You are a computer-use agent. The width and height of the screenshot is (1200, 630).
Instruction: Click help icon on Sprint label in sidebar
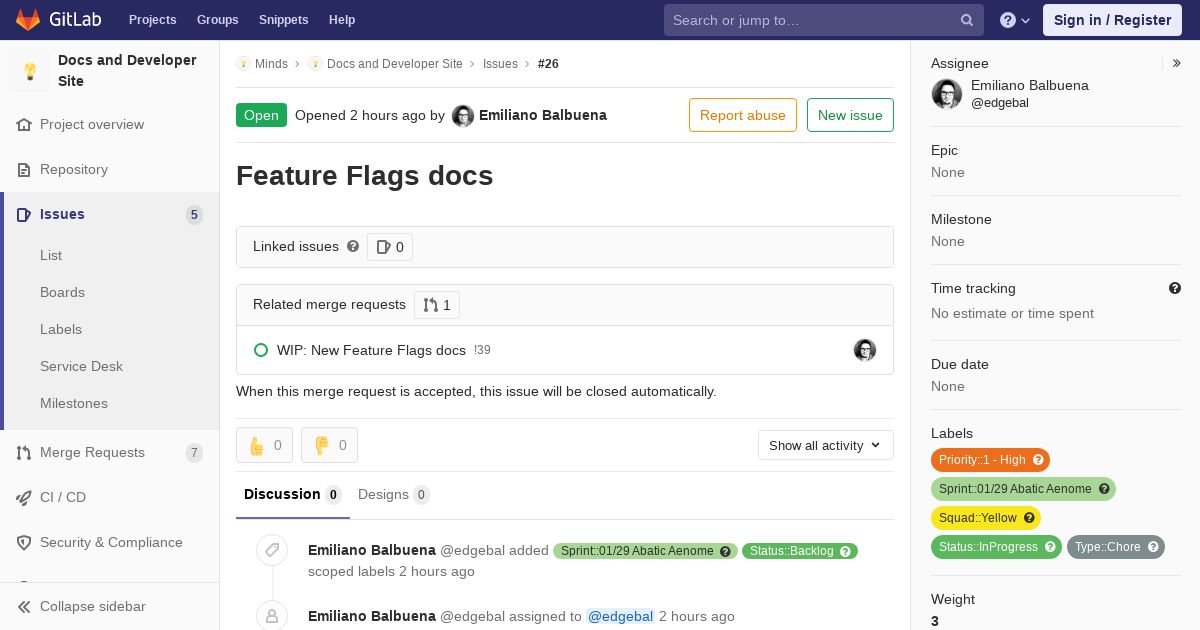coord(1104,489)
